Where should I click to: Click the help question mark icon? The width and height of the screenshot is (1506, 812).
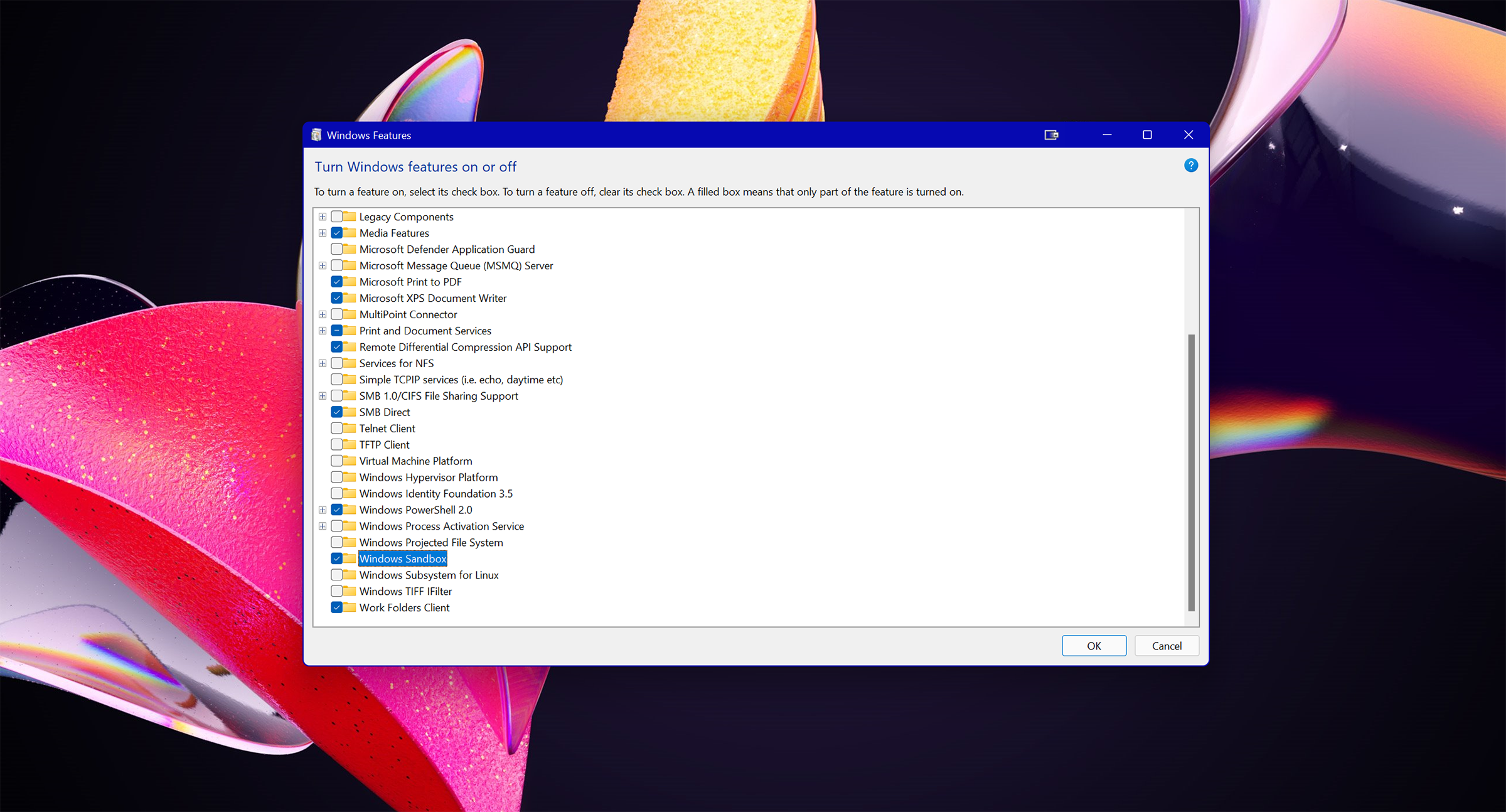click(1190, 166)
